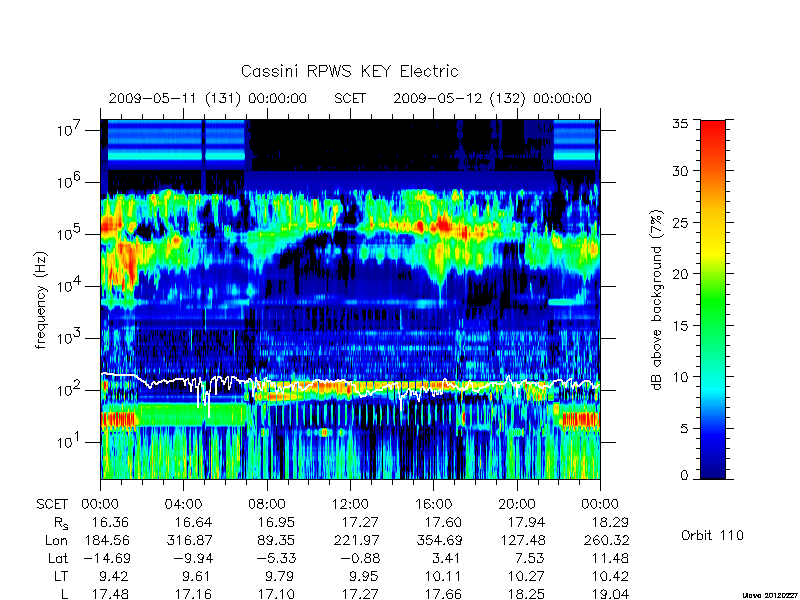Click the Lon value 260.32

(605, 540)
